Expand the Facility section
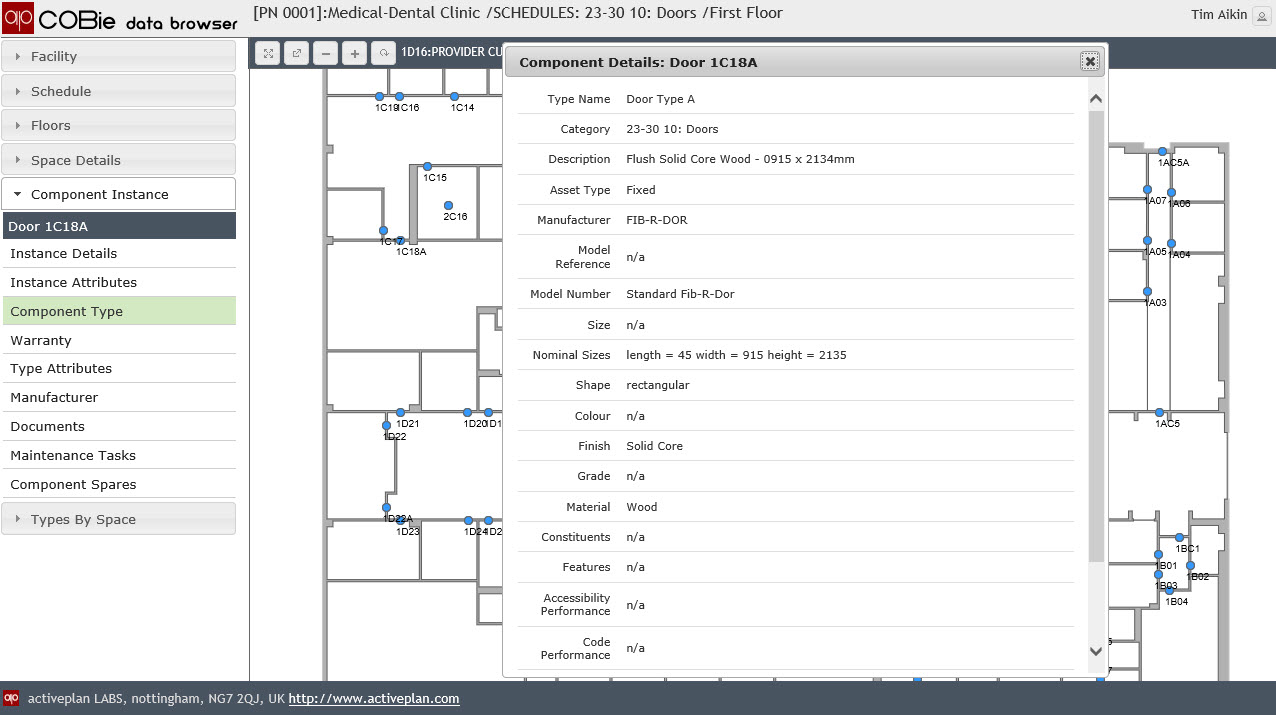This screenshot has width=1276, height=715. click(x=119, y=57)
